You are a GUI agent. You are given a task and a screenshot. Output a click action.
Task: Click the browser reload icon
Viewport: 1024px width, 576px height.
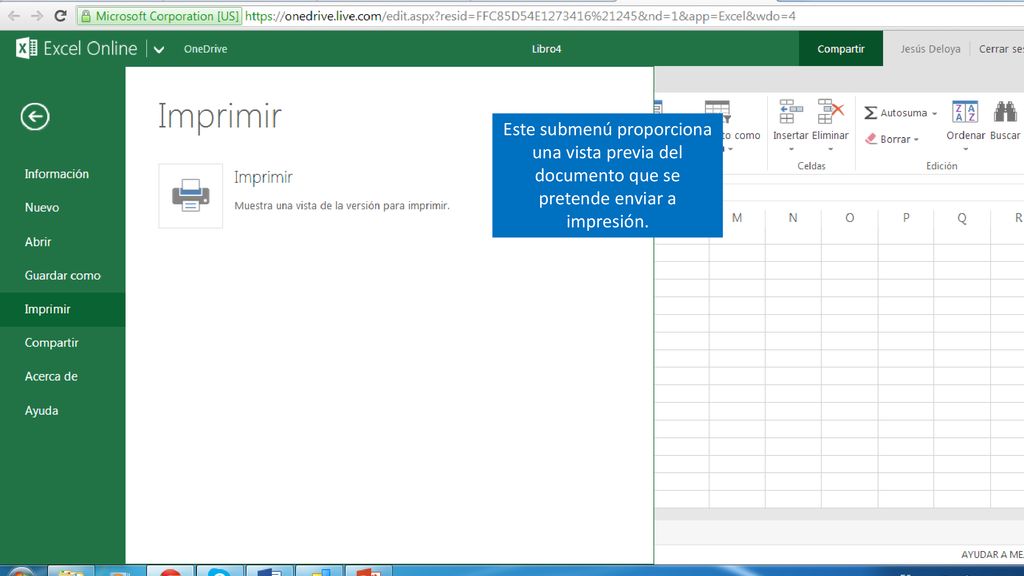(60, 16)
